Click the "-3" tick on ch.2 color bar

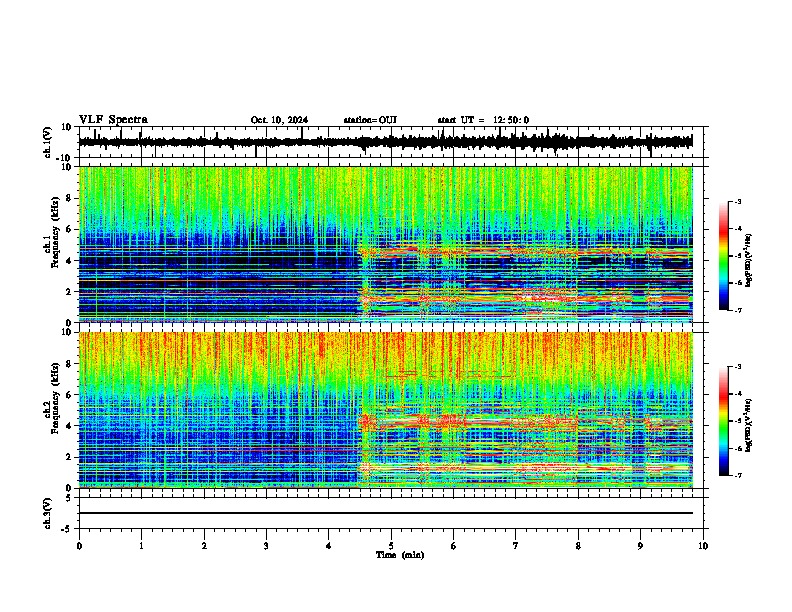click(x=738, y=367)
